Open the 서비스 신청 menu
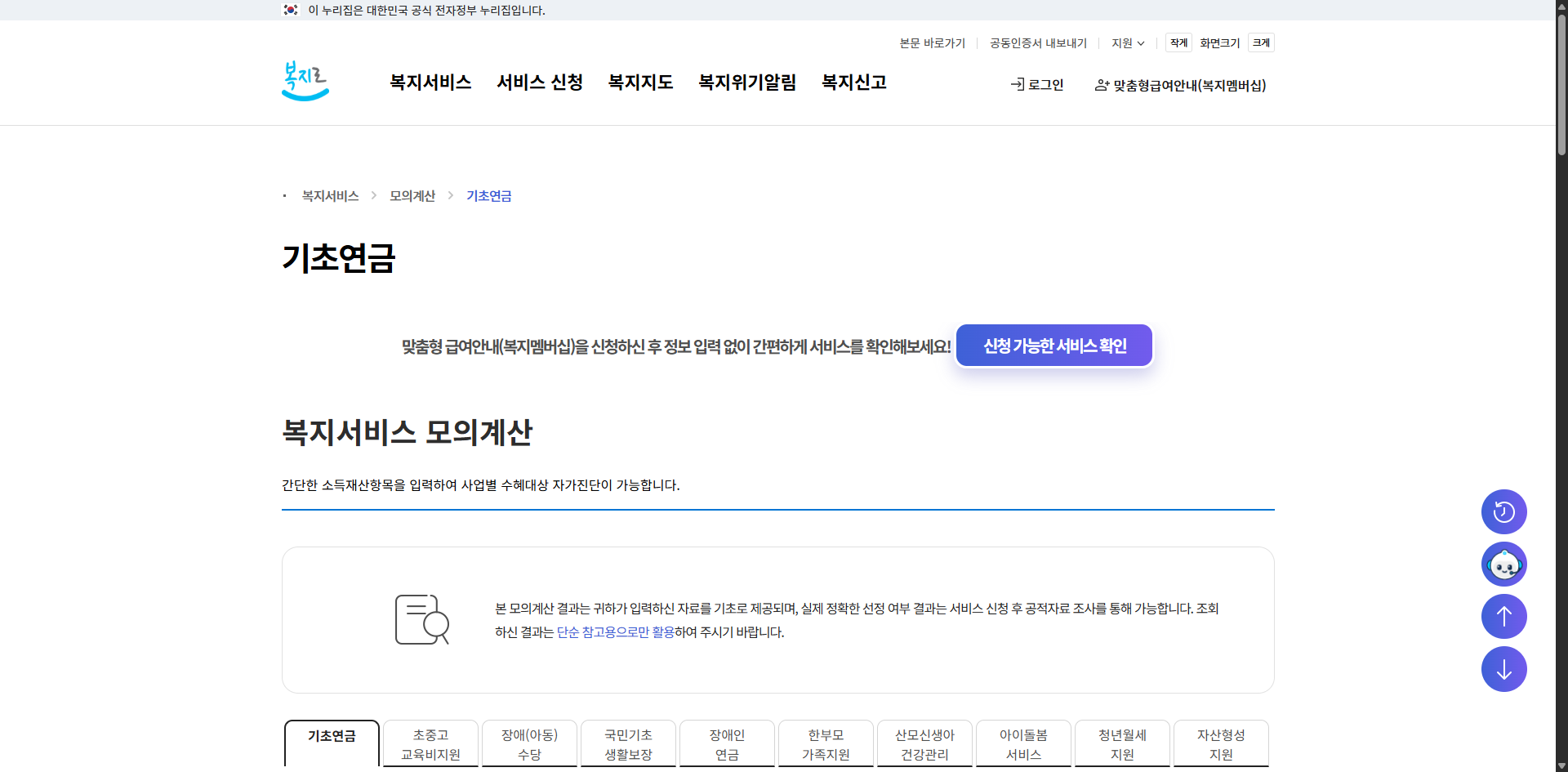 (539, 83)
